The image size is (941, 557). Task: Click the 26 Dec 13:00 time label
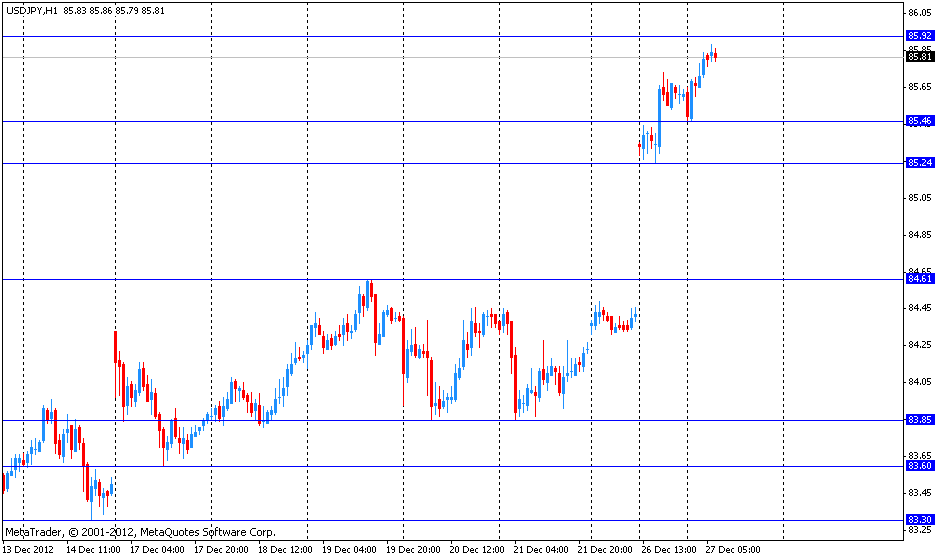(x=669, y=549)
